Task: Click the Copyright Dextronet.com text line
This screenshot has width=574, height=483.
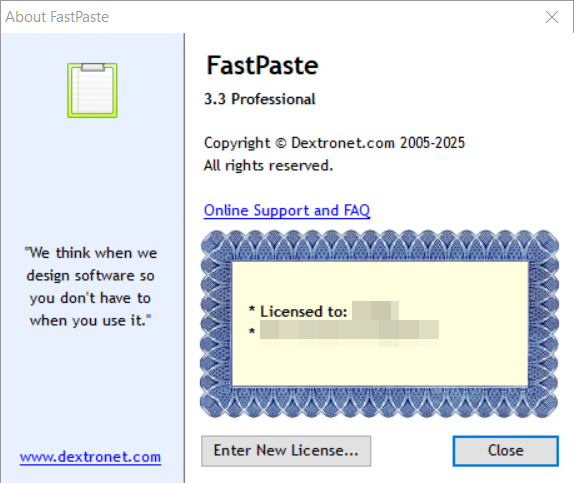Action: click(x=334, y=143)
